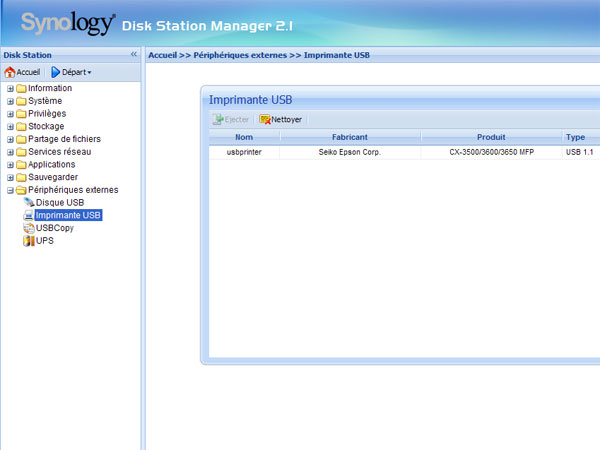Viewport: 600px width, 450px height.
Task: Click the Disque USB drive icon
Action: coord(29,202)
